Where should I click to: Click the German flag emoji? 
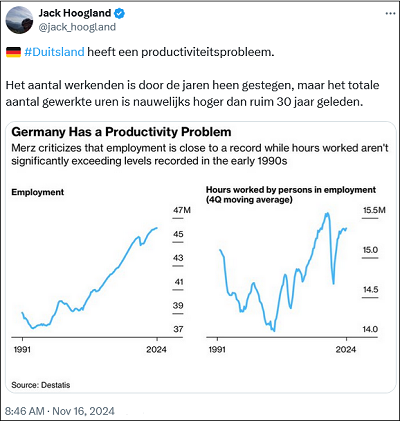click(x=13, y=52)
